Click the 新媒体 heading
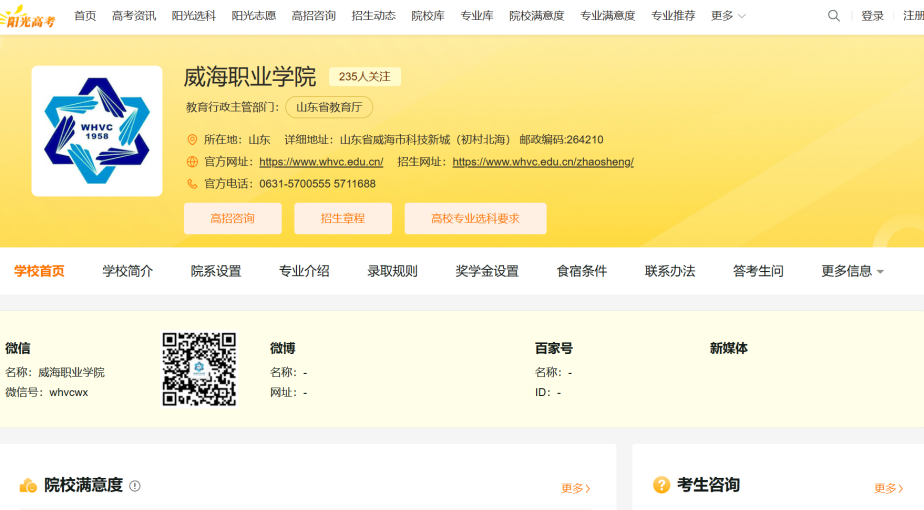Image resolution: width=924 pixels, height=510 pixels. [x=728, y=348]
